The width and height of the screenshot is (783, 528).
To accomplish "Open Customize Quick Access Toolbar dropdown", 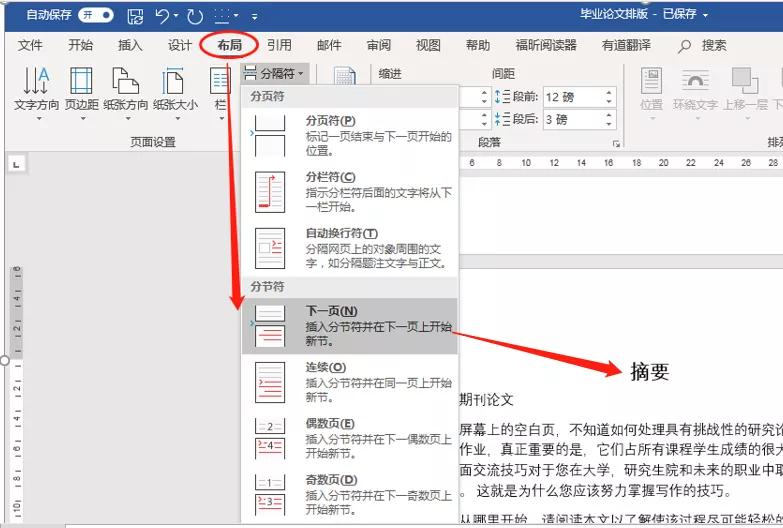I will coord(255,16).
